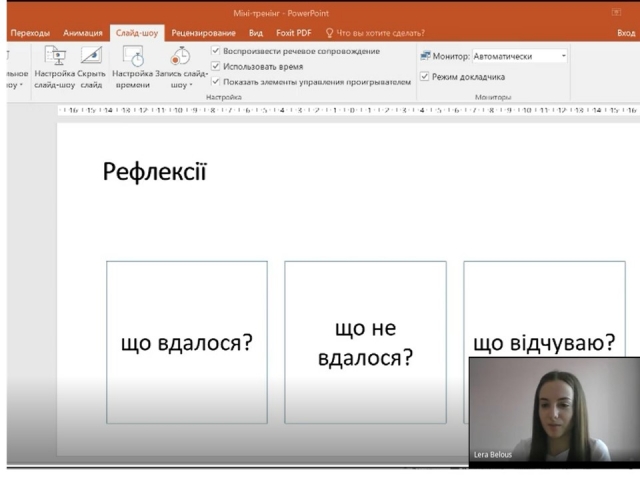Go to the Рецензирование tab

[x=203, y=33]
